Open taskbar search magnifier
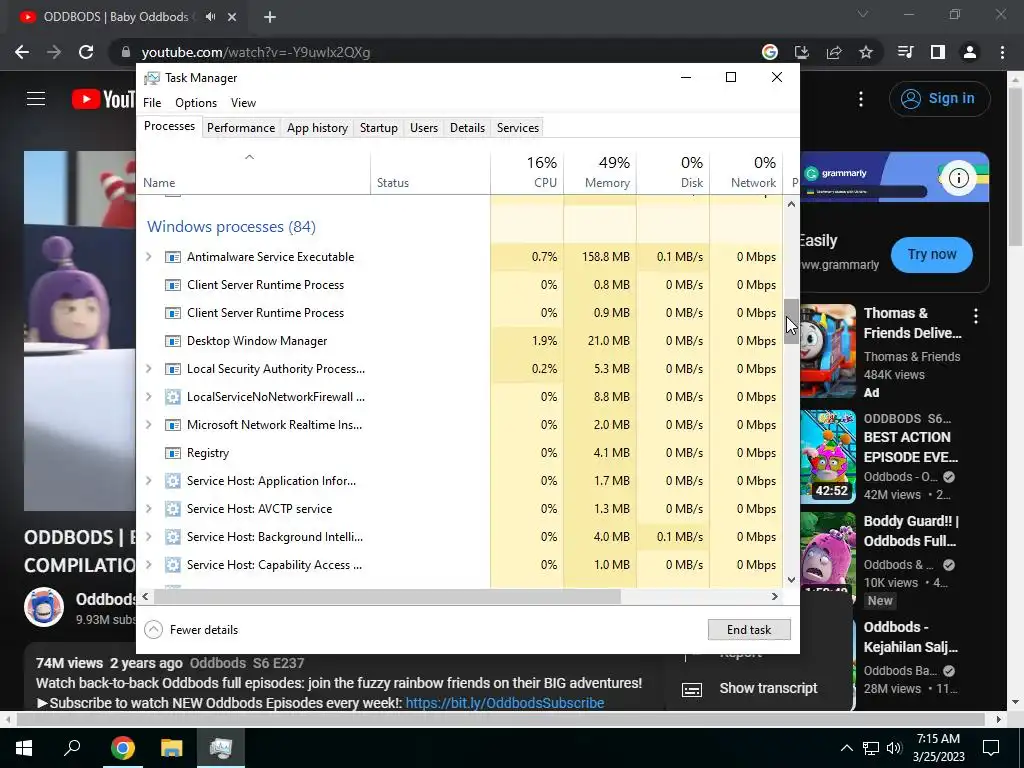The image size is (1024, 768). pyautogui.click(x=72, y=748)
